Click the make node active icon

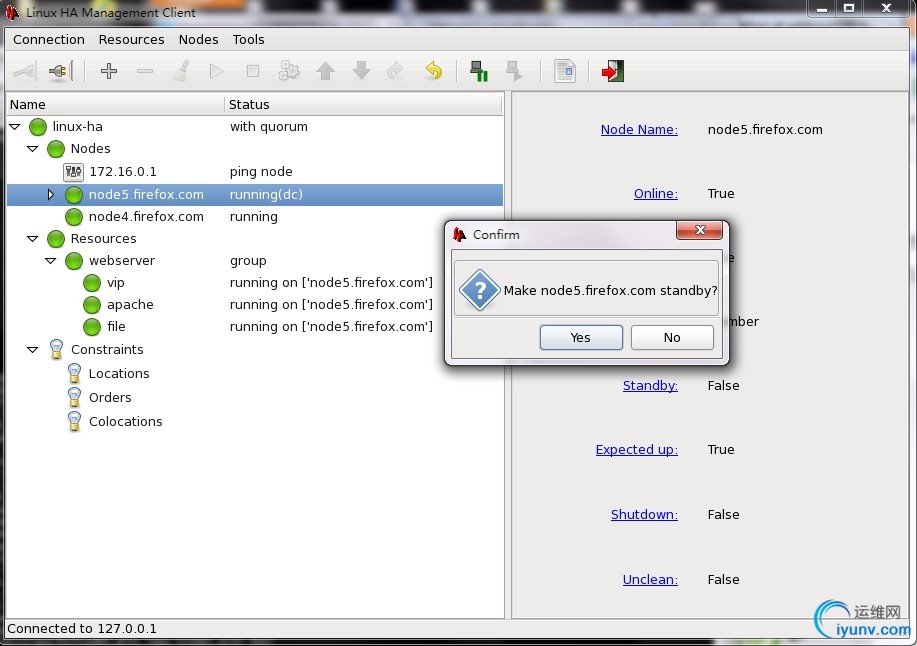tap(514, 71)
